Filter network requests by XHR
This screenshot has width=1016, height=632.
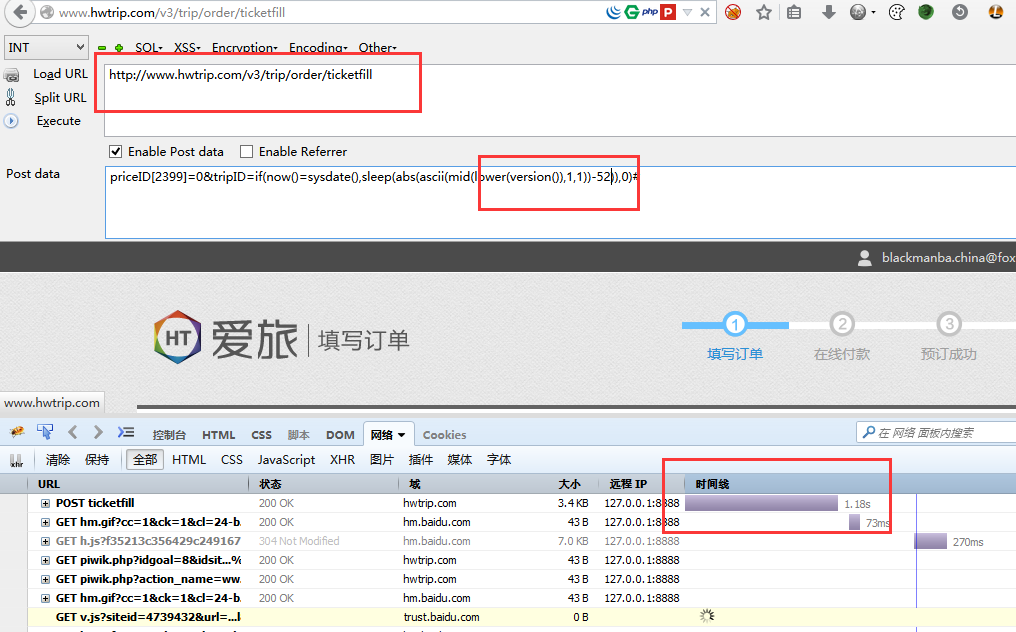[x=342, y=460]
